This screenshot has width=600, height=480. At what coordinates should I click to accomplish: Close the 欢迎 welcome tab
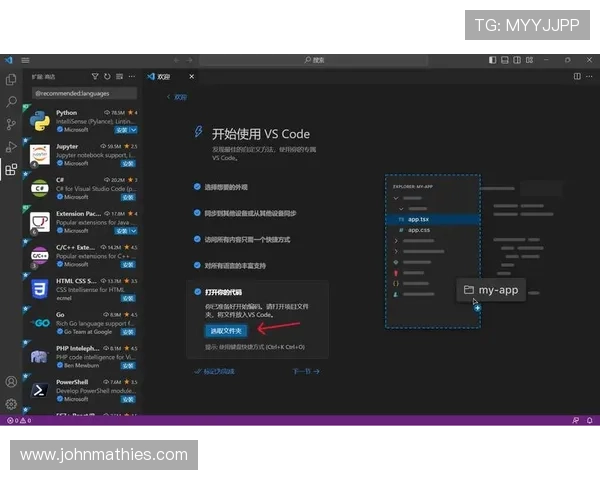[x=192, y=77]
